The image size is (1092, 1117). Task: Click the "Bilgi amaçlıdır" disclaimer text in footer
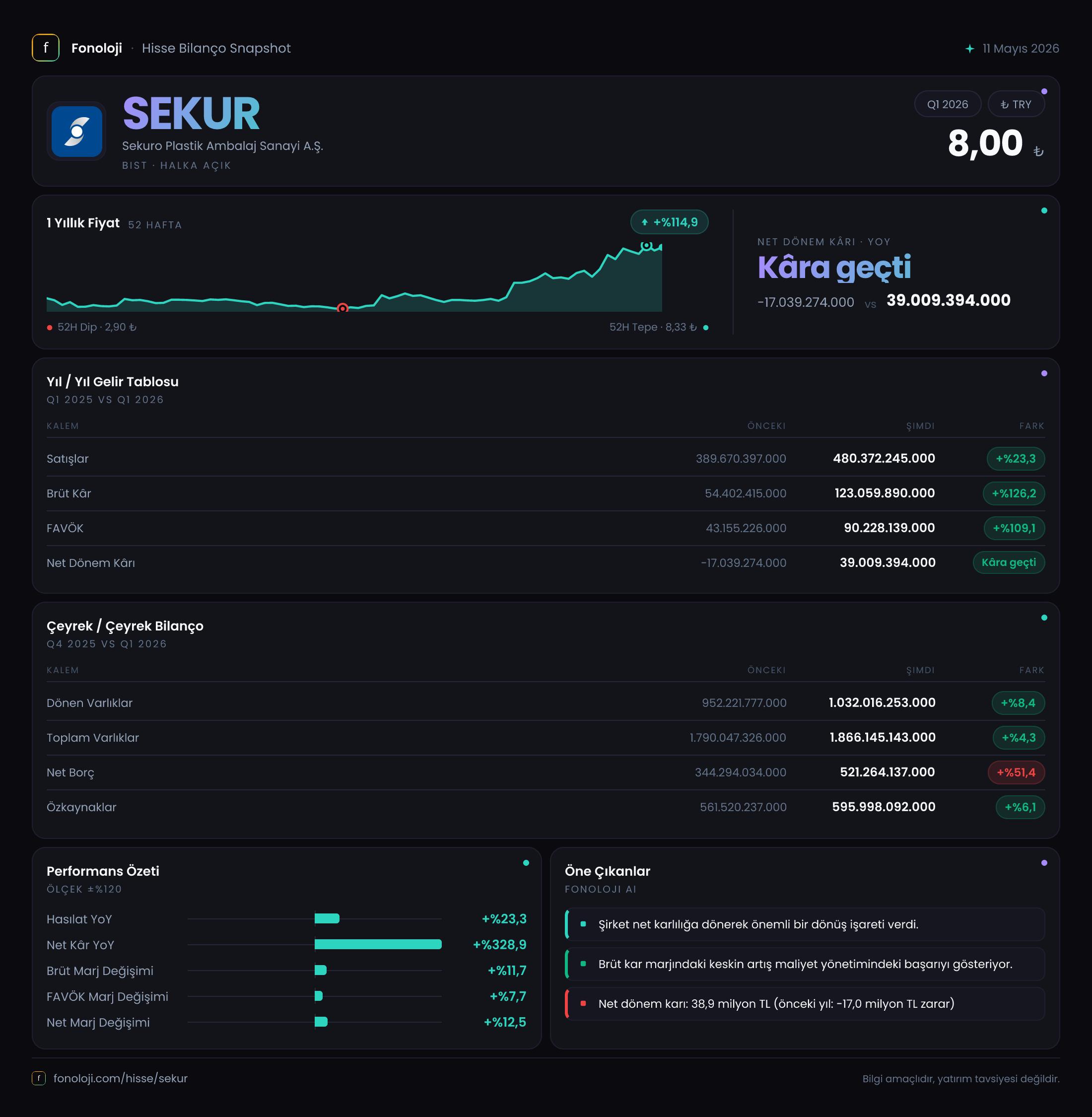coord(961,1079)
